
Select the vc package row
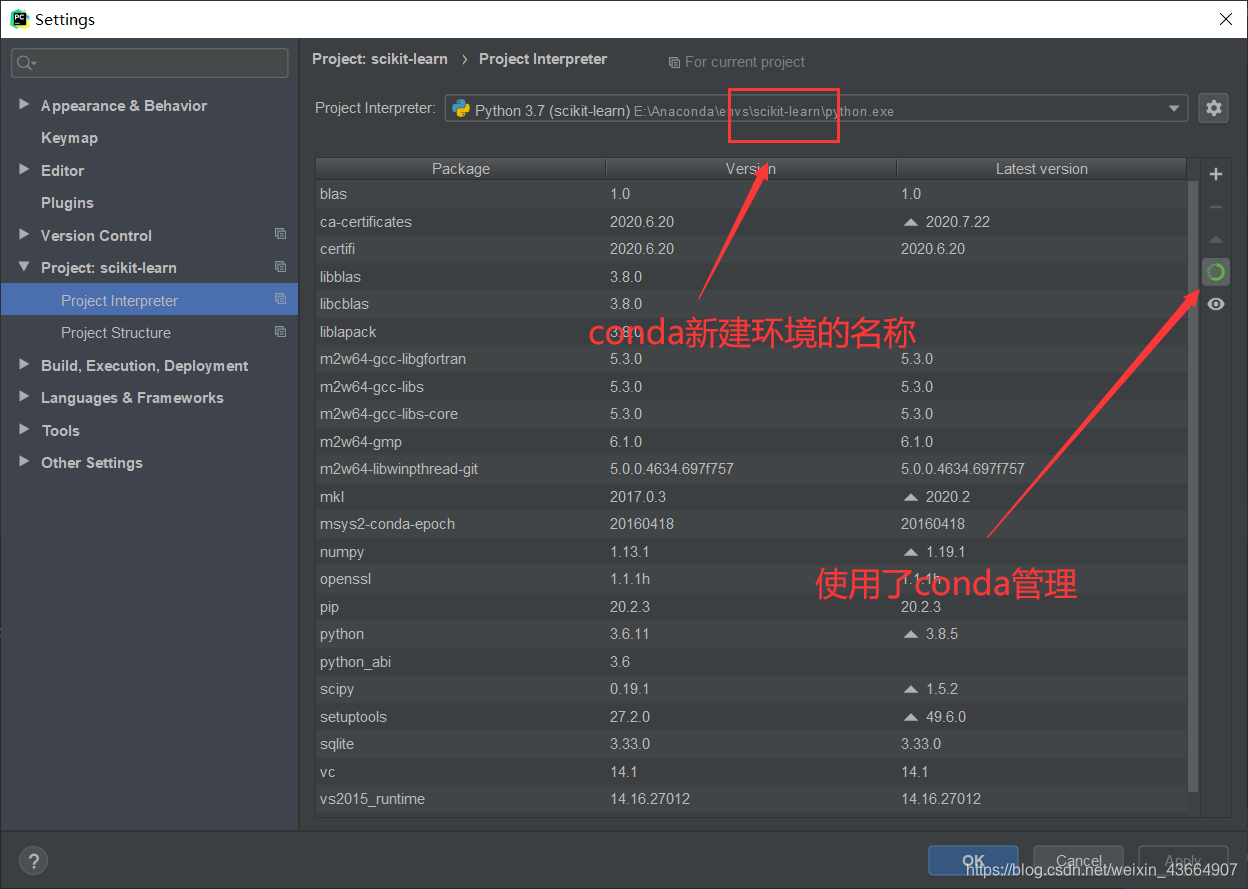[751, 772]
